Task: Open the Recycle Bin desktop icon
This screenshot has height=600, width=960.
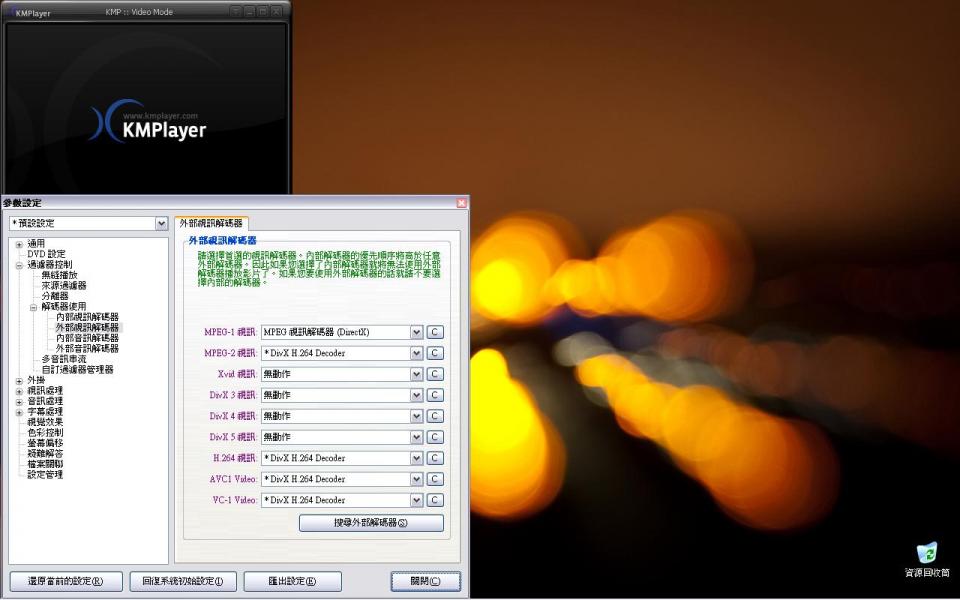Action: (x=926, y=555)
